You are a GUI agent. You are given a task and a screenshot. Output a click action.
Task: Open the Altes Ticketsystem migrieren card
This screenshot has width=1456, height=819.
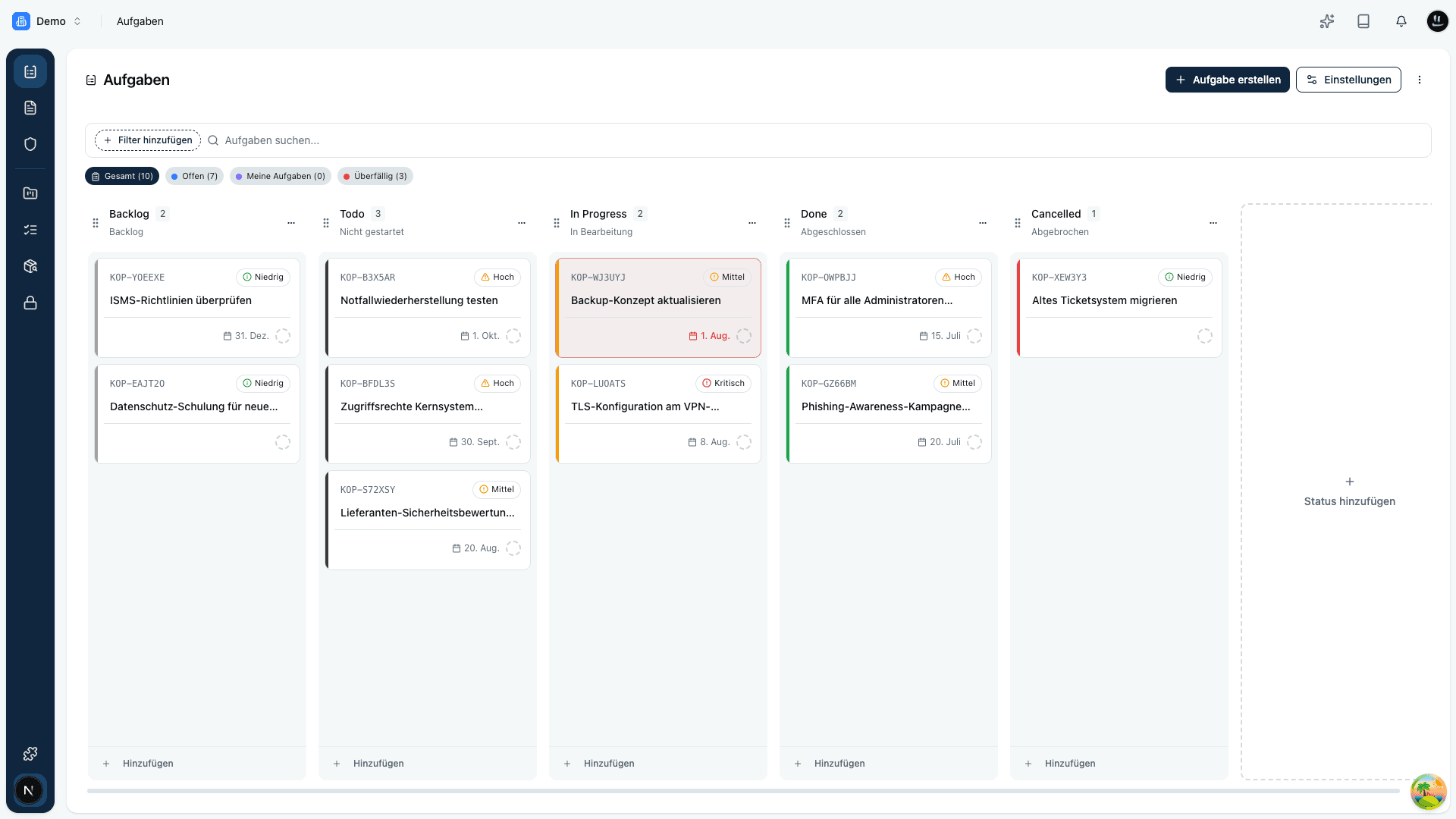click(1119, 308)
